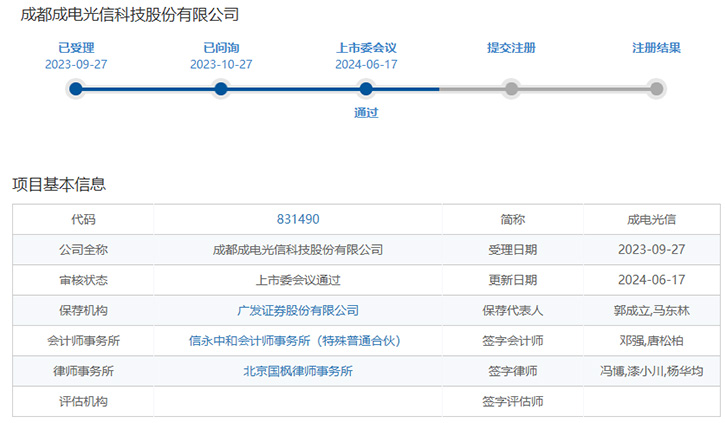Click the 项目基本信息 section heading
This screenshot has height=423, width=725.
pos(59,184)
